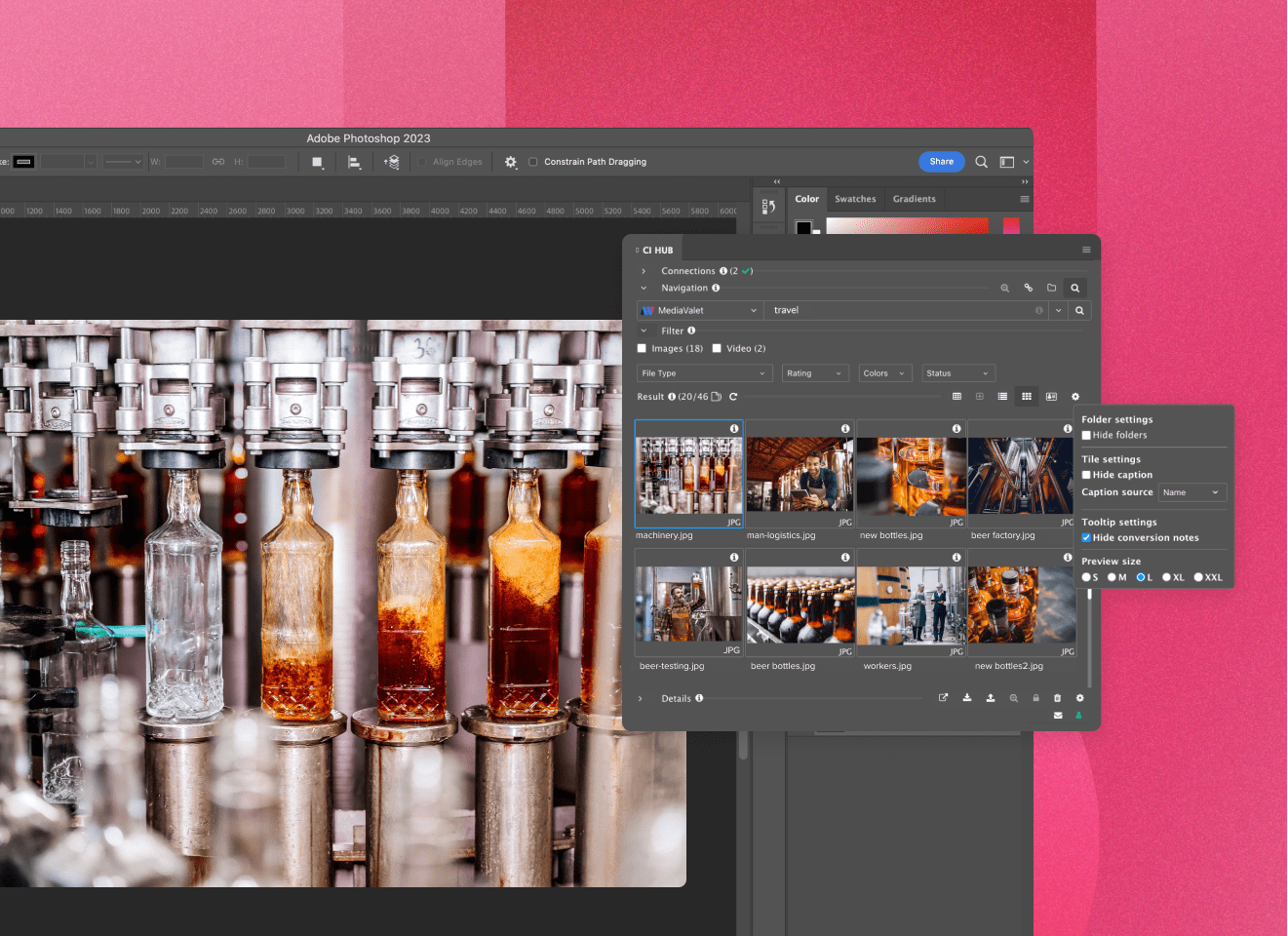The image size is (1288, 936).
Task: Click the foreground color swatch in Color panel
Action: point(803,227)
